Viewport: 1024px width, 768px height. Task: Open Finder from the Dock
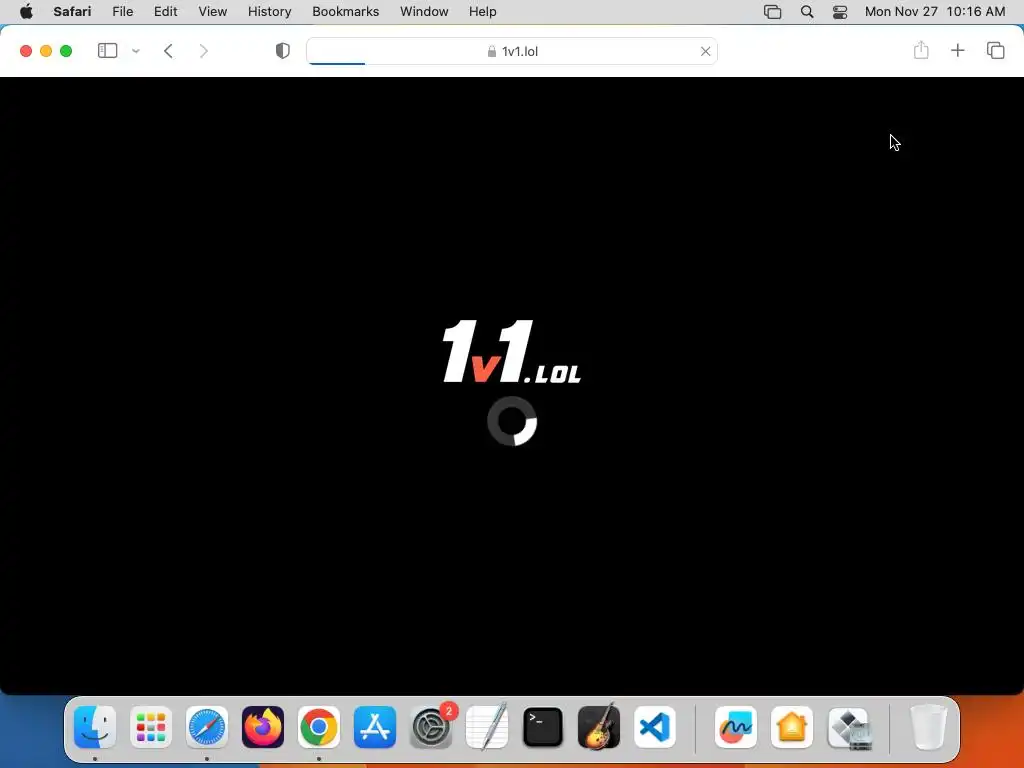point(95,727)
